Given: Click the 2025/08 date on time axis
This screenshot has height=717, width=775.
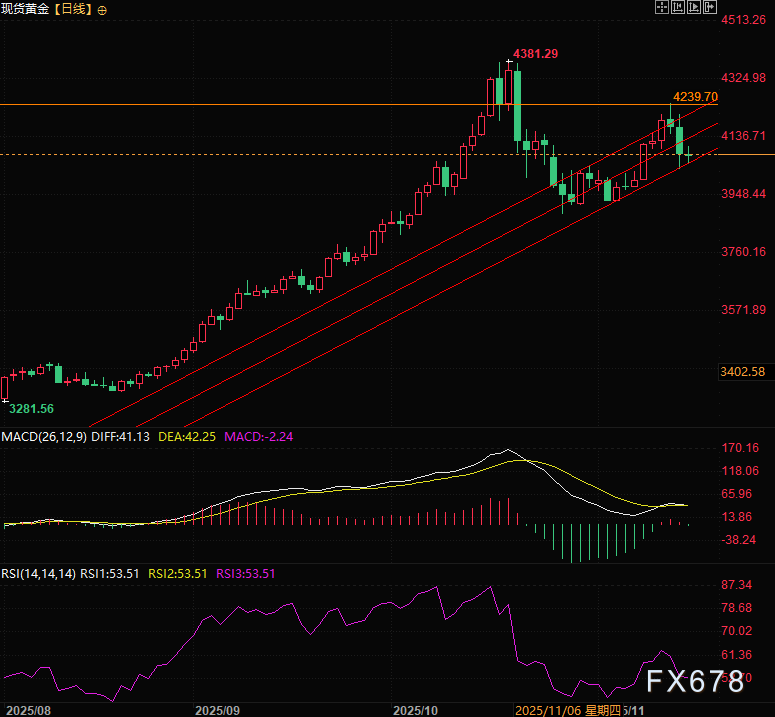Looking at the screenshot, I should [x=27, y=709].
